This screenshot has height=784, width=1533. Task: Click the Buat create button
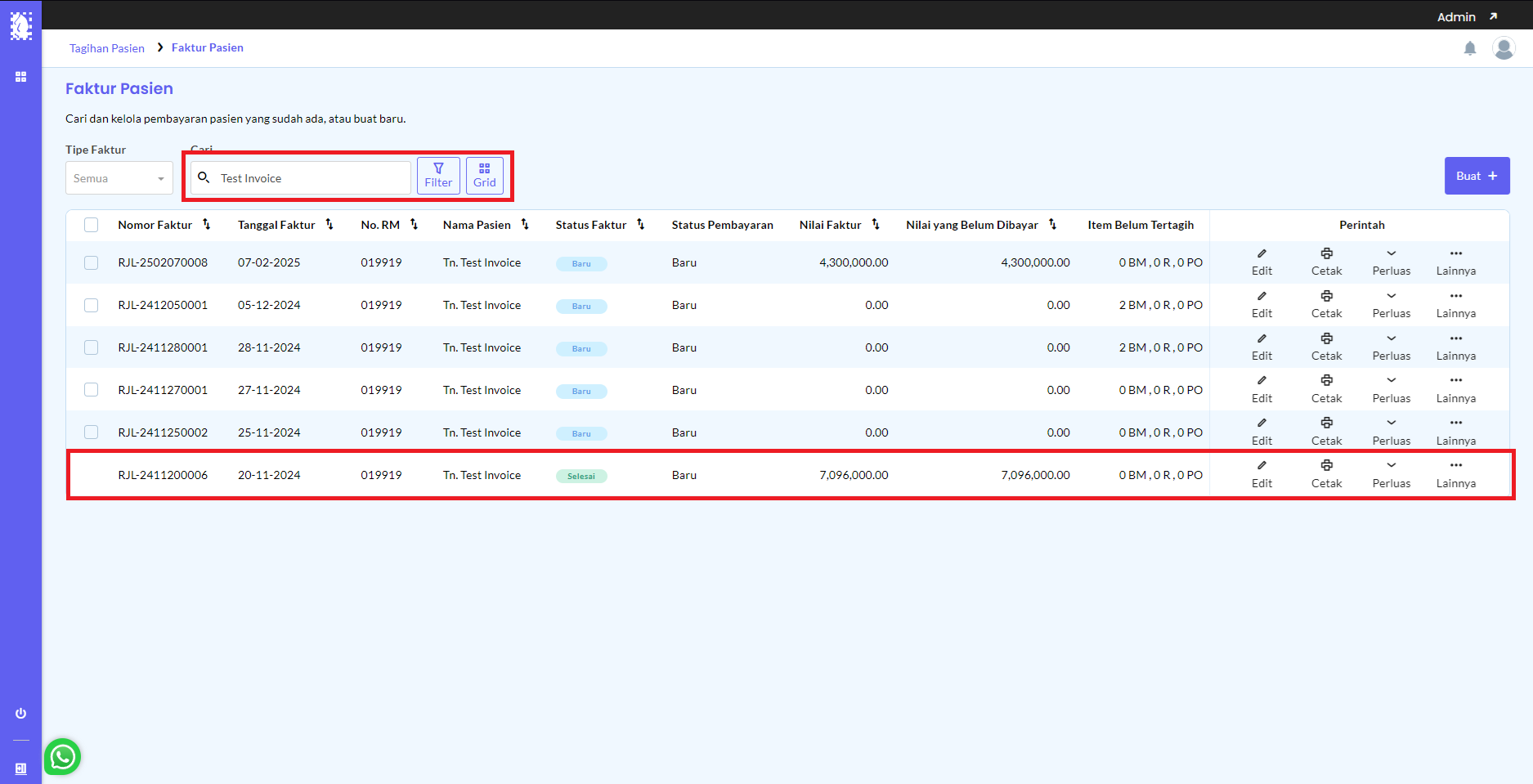click(x=1477, y=176)
